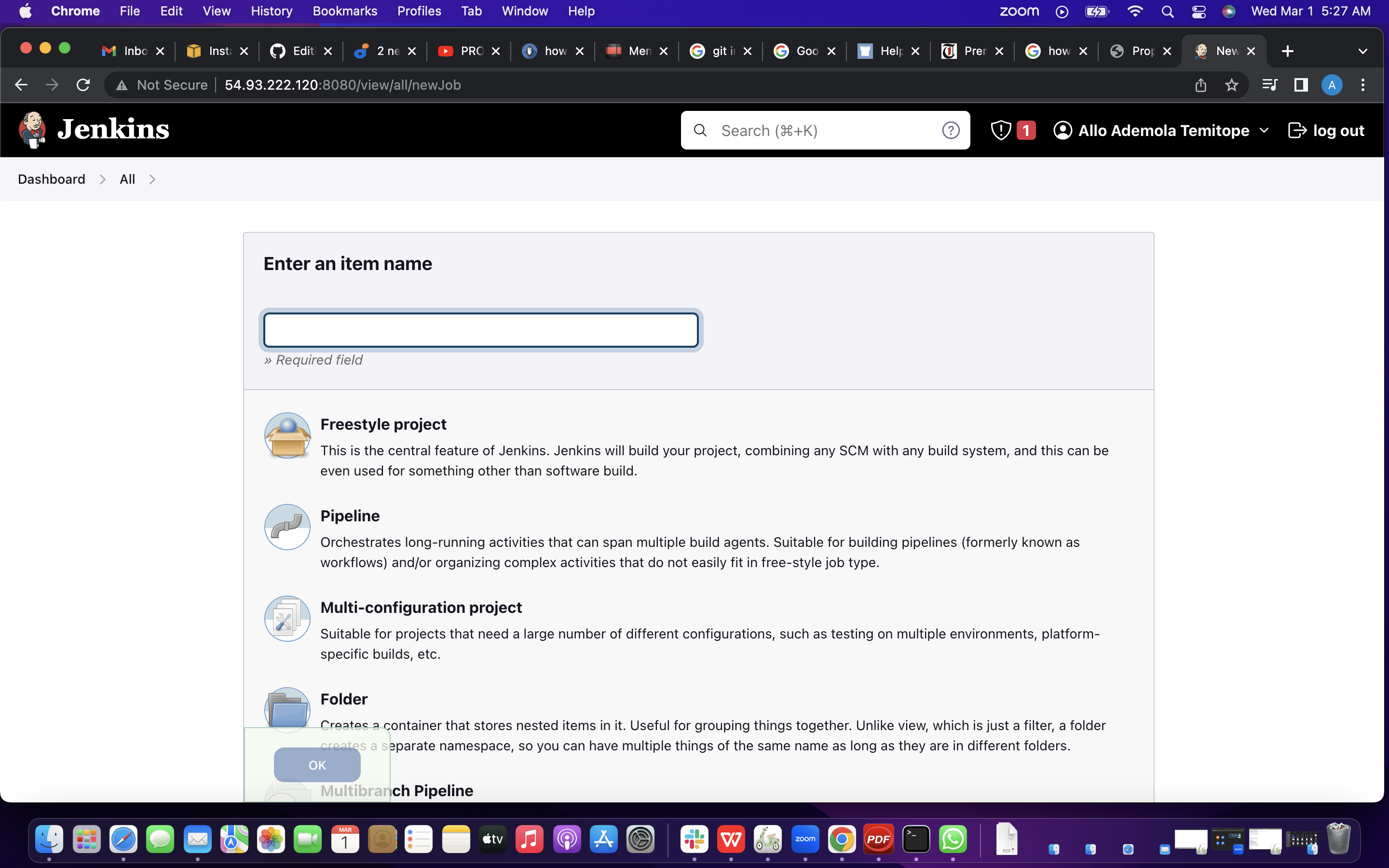The image size is (1389, 868).
Task: Click the Folder project icon
Action: click(287, 710)
